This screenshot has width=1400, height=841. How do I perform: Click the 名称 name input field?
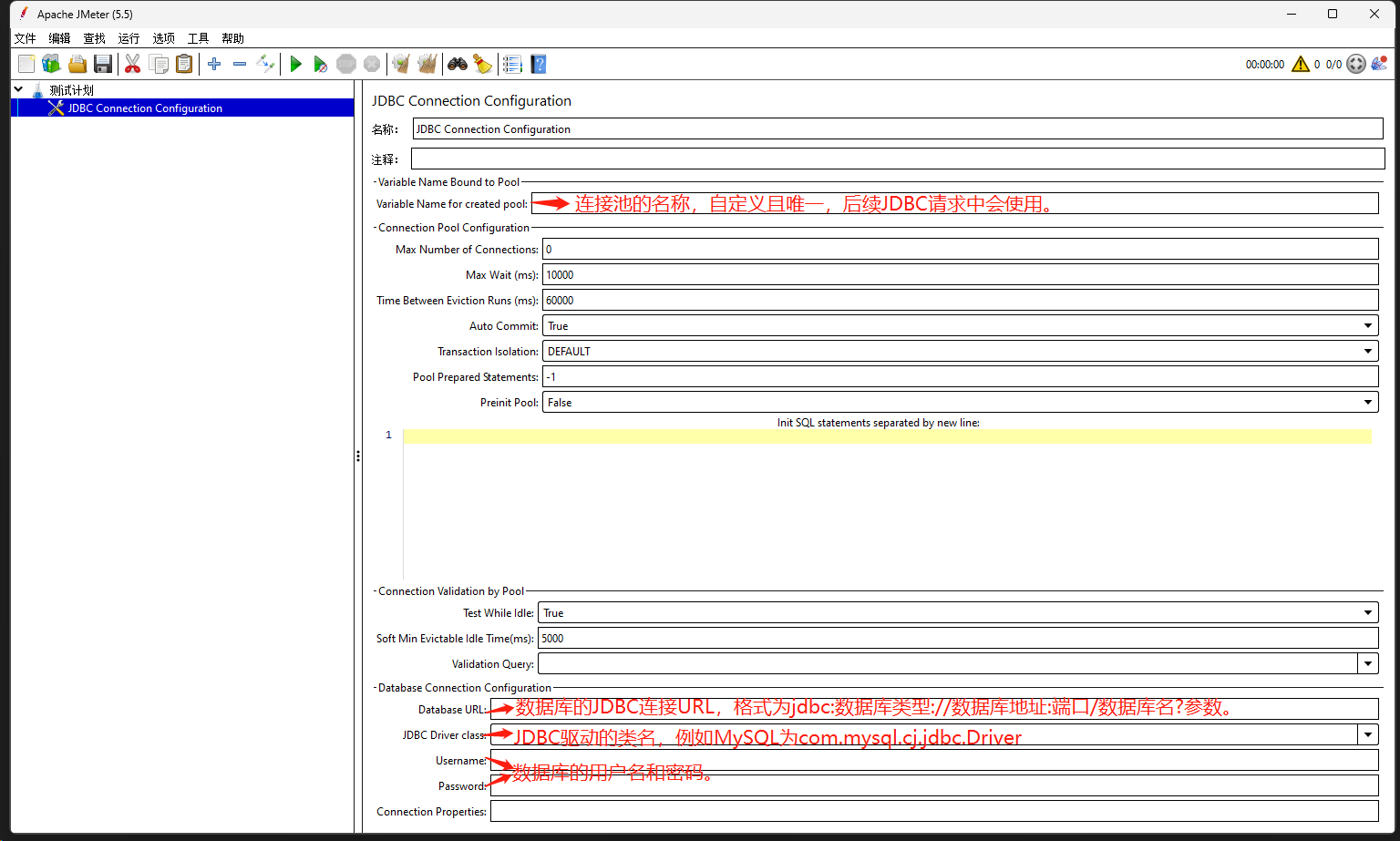(898, 129)
